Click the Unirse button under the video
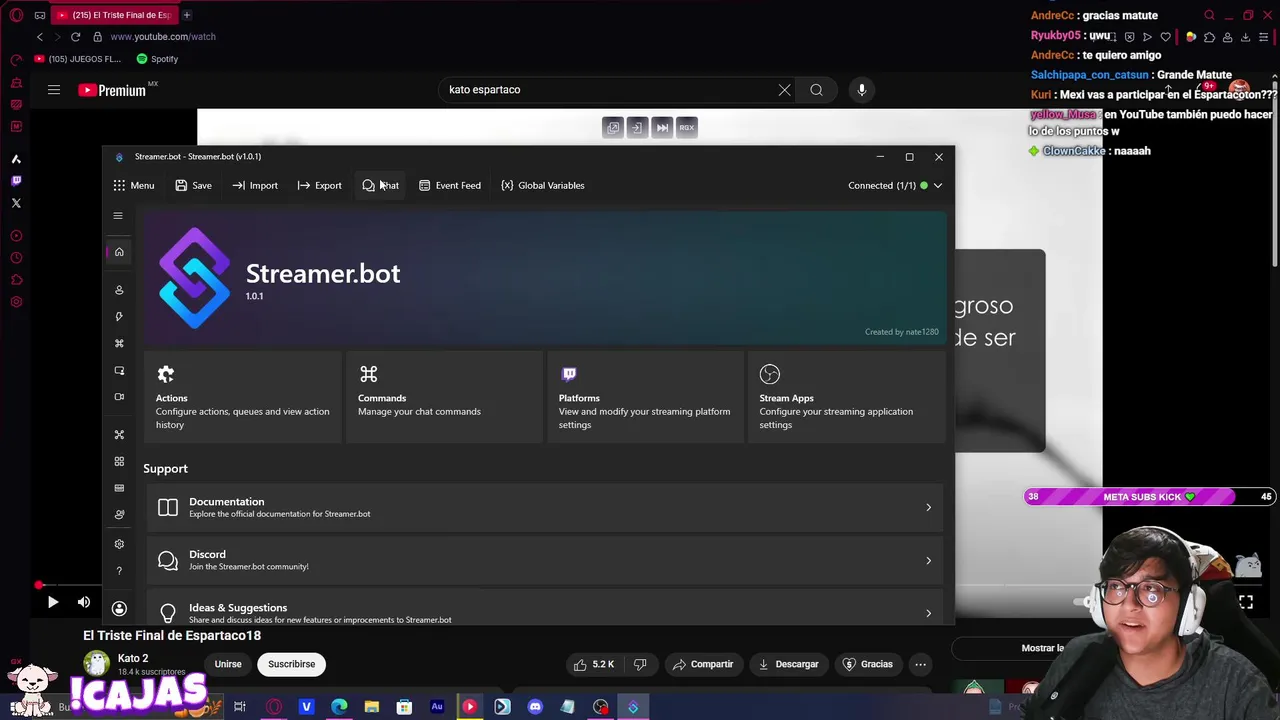 pos(228,664)
